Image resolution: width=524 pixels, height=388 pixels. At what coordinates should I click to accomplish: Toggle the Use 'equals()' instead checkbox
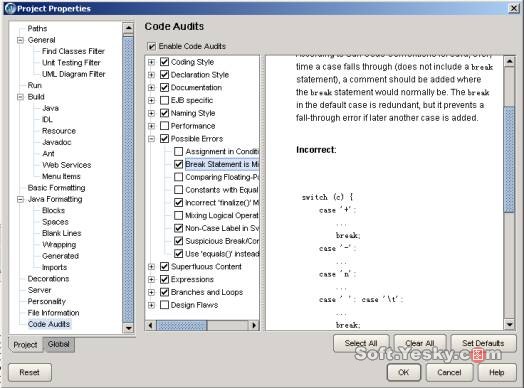[x=179, y=254]
